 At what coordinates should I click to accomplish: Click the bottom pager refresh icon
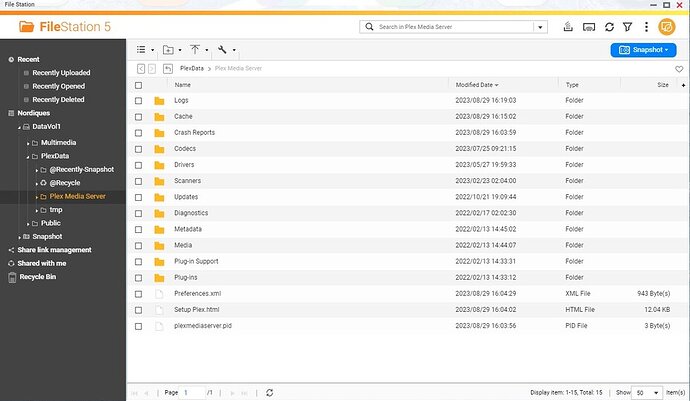pos(269,392)
